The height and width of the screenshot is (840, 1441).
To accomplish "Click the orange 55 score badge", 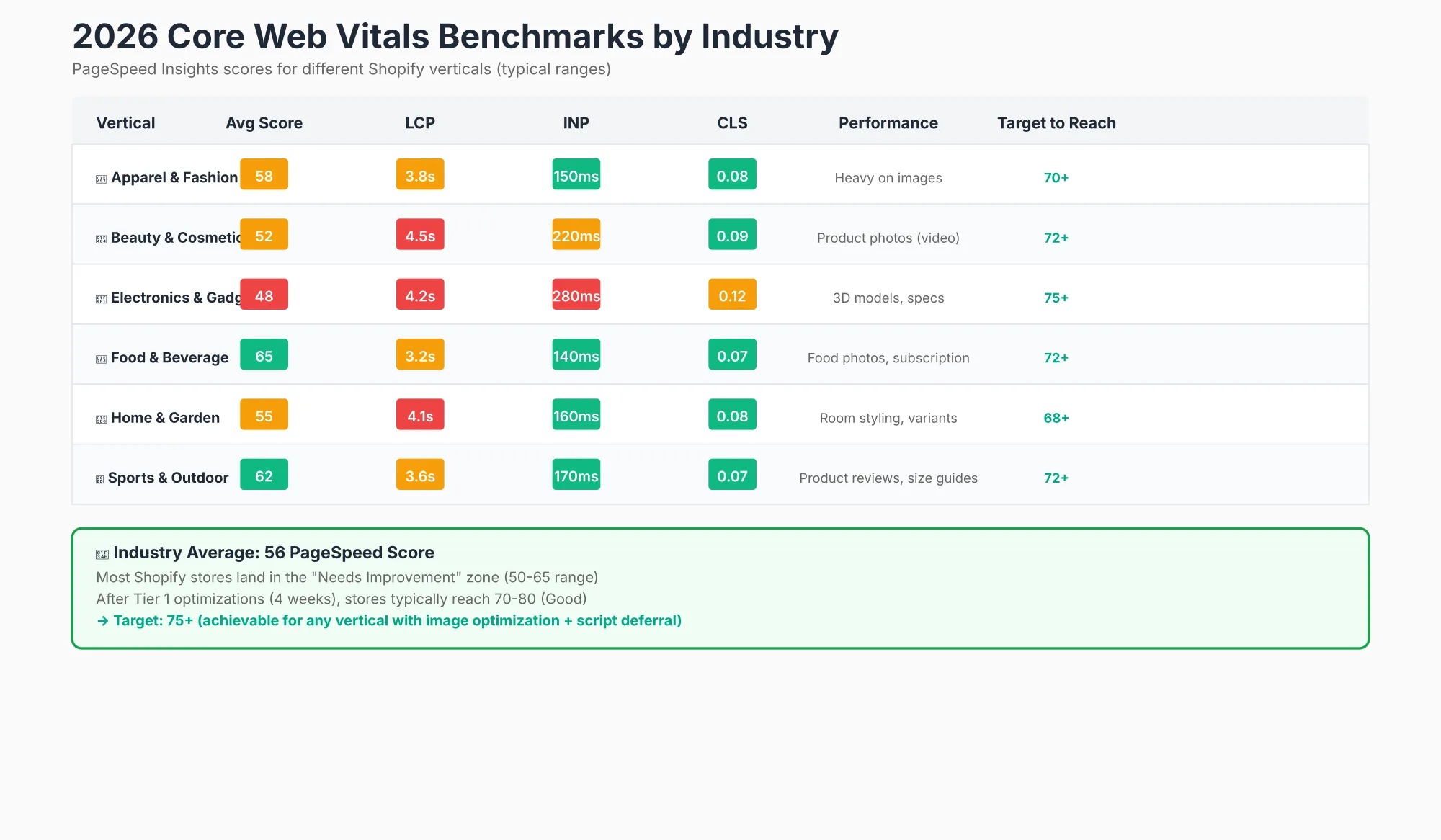I will (x=264, y=414).
